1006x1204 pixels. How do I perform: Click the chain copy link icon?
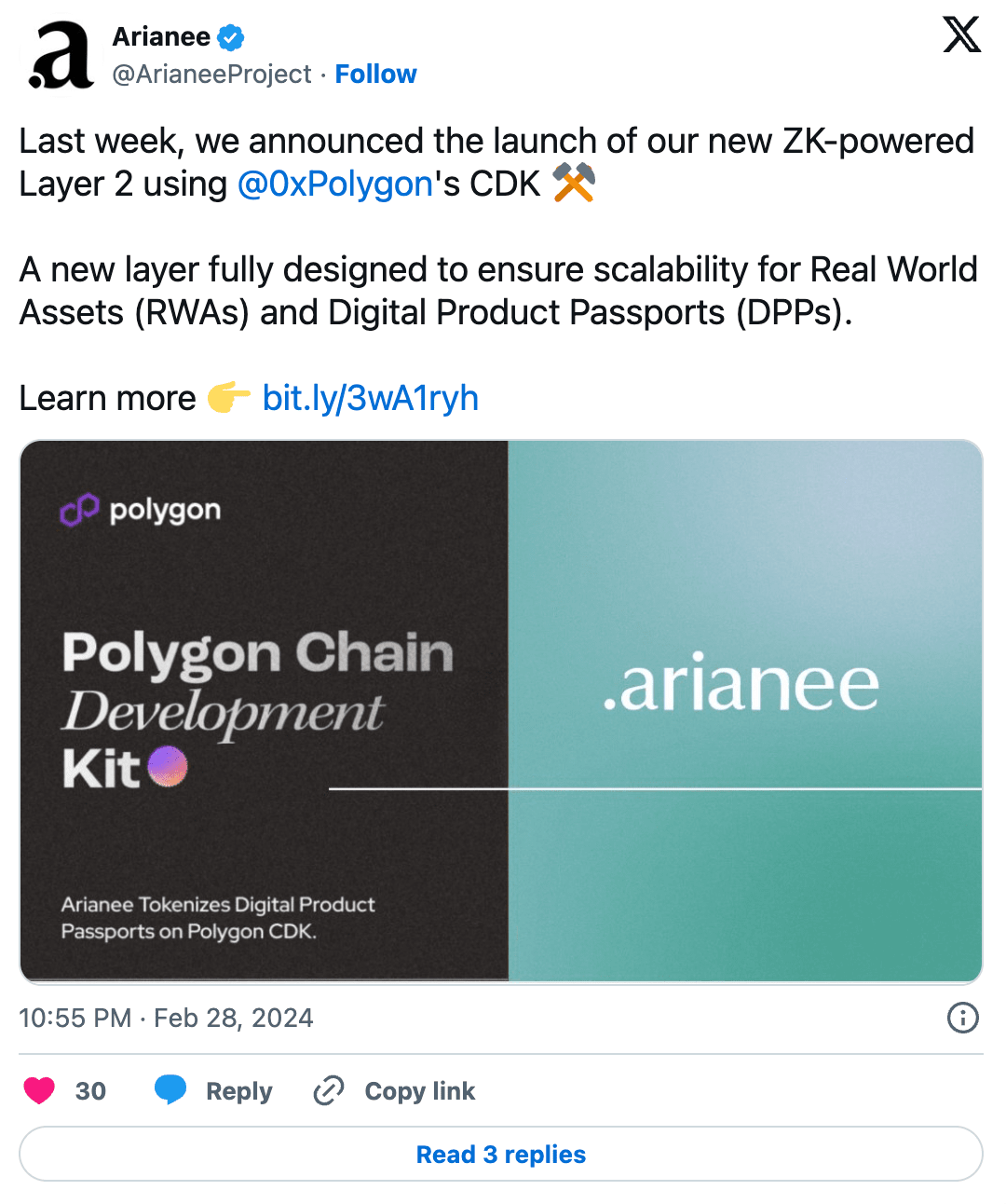pyautogui.click(x=329, y=1090)
